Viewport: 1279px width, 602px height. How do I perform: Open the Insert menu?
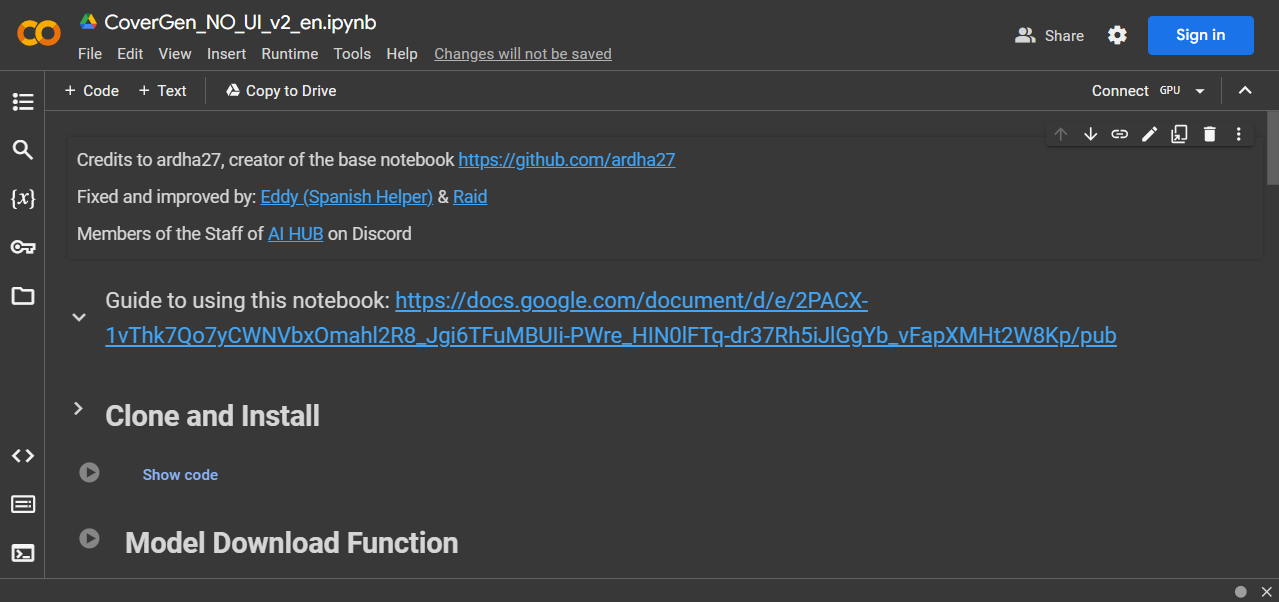pyautogui.click(x=227, y=54)
